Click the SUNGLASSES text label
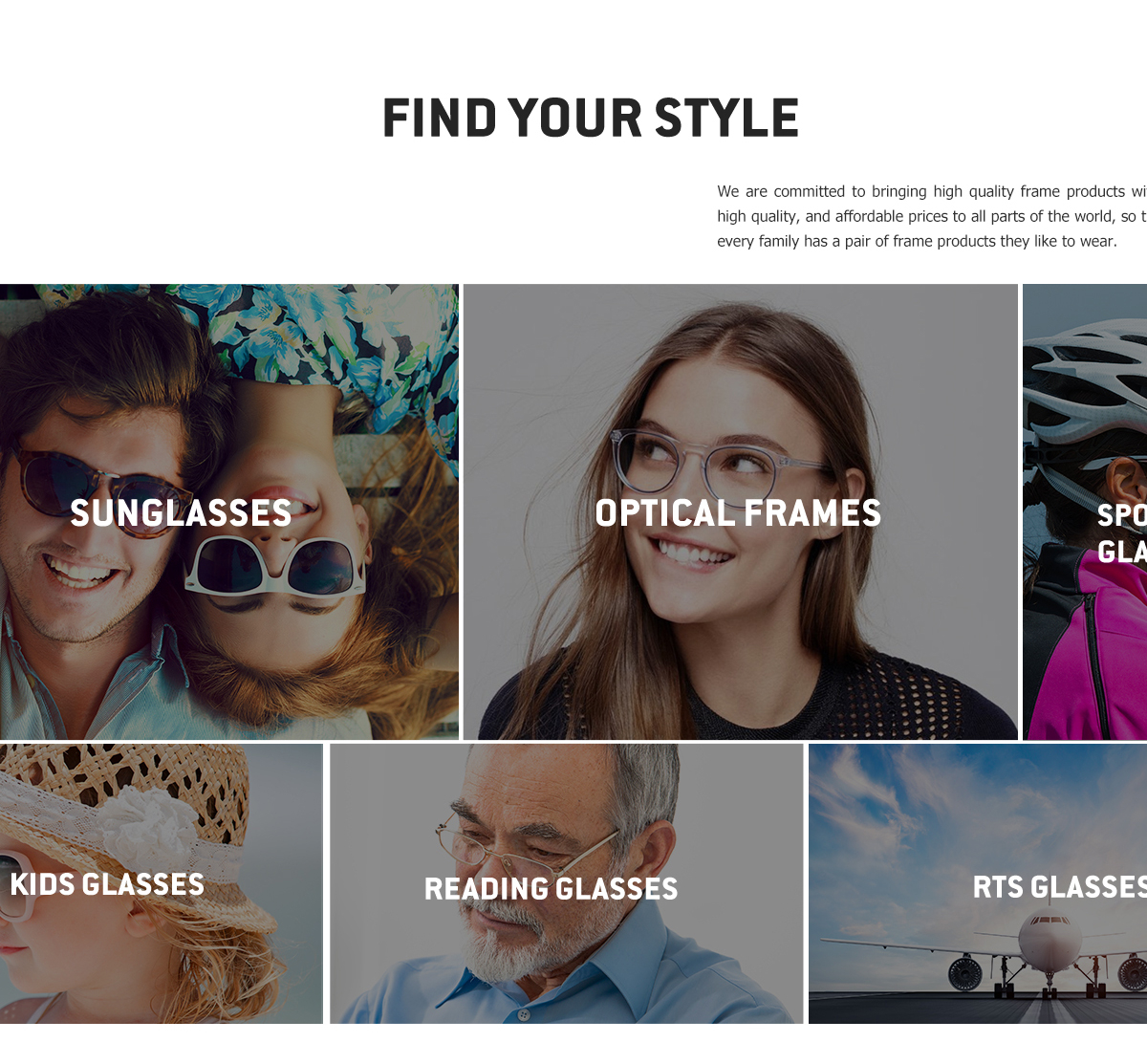 181,513
